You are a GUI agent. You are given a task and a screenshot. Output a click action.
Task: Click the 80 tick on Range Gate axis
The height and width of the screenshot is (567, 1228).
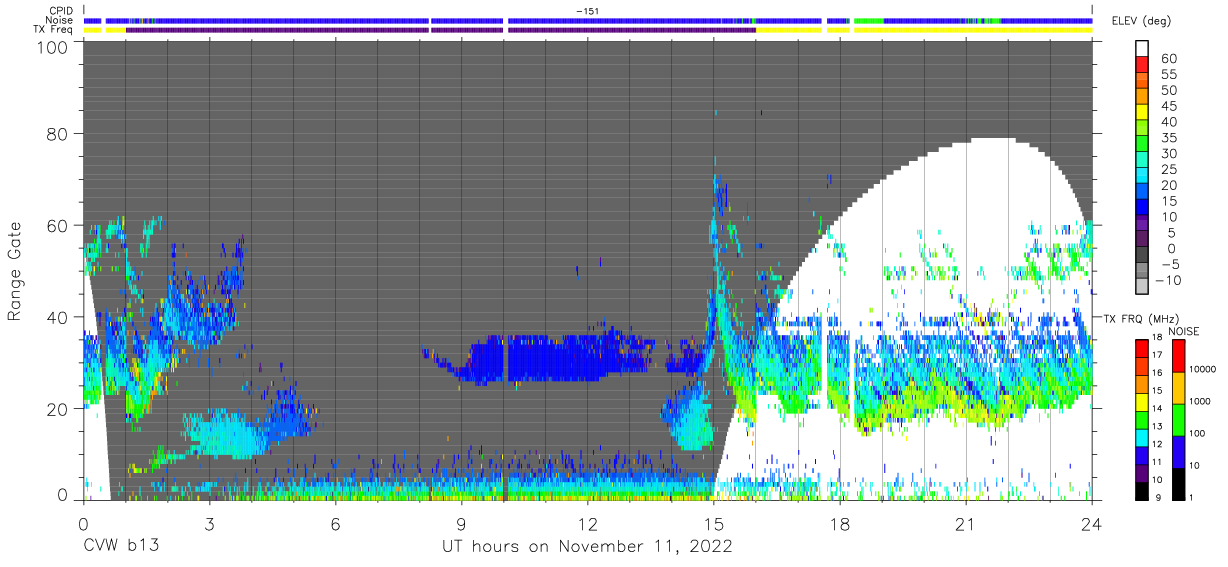click(x=57, y=134)
